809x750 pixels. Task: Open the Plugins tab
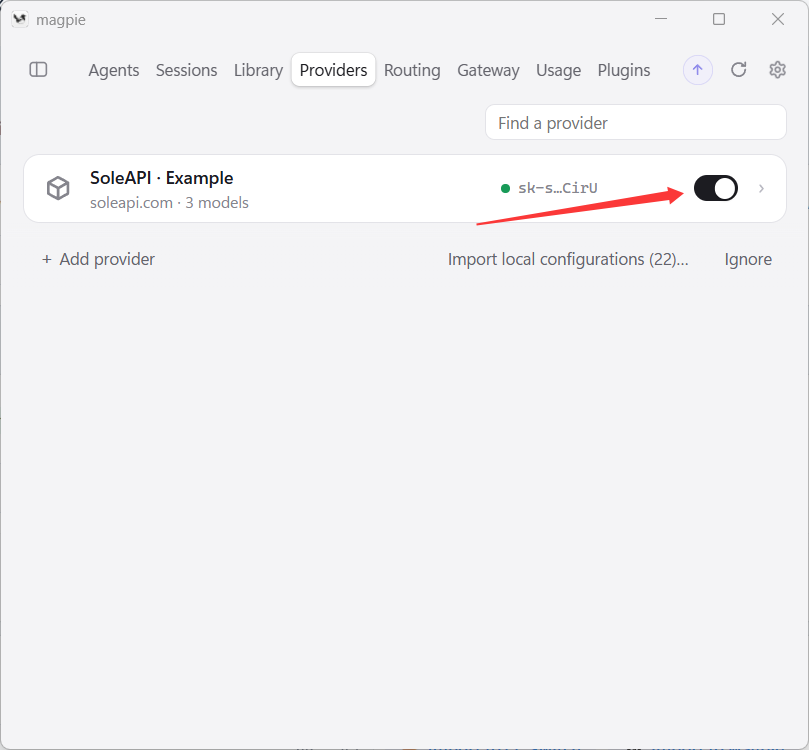point(624,70)
